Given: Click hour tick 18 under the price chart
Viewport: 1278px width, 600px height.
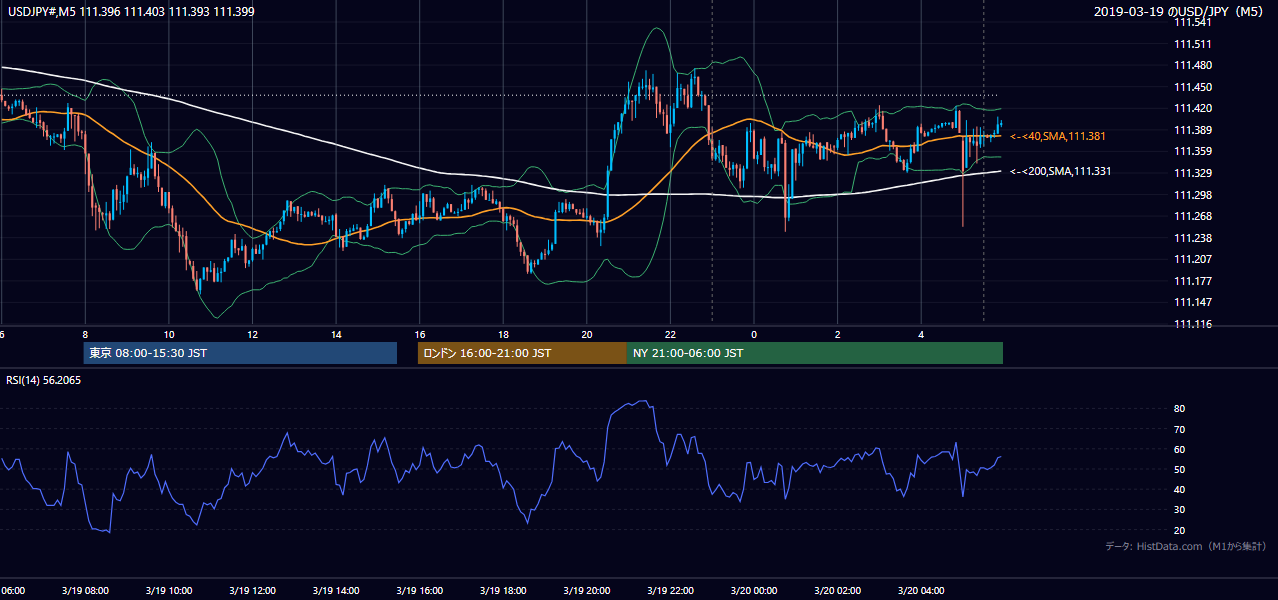Looking at the screenshot, I should coord(503,334).
